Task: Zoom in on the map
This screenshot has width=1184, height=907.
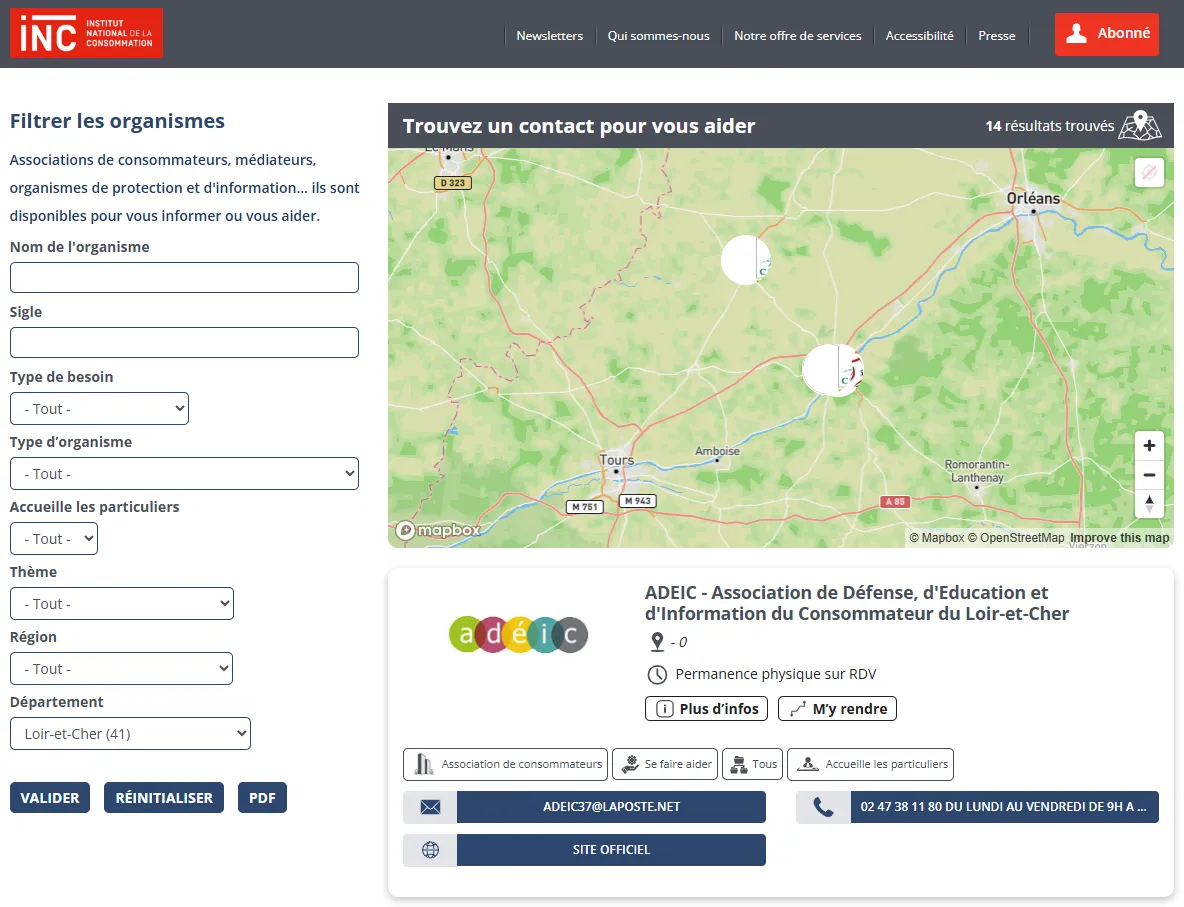Action: 1149,446
